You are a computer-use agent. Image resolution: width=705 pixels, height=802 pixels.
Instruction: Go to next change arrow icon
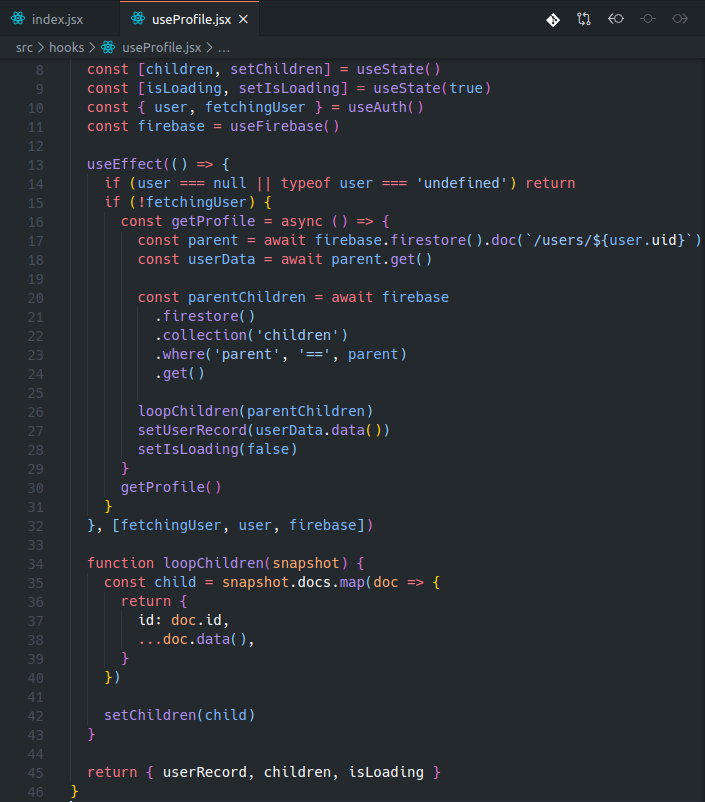tap(680, 19)
